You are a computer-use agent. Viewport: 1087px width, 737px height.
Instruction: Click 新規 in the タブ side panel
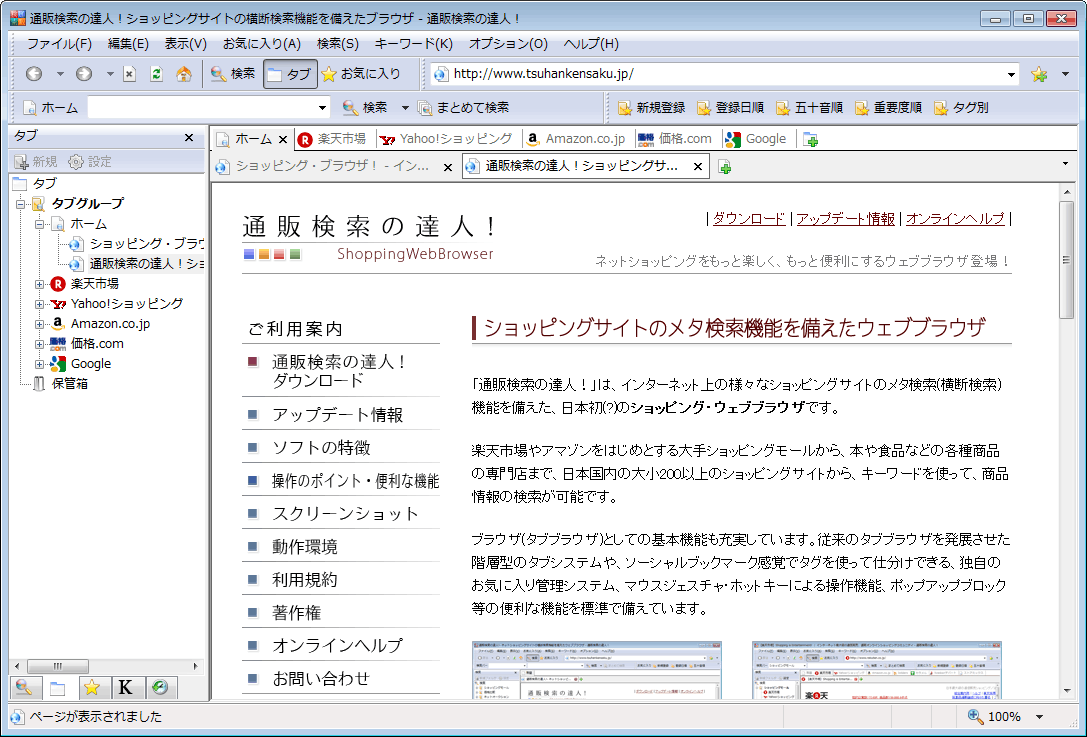point(35,162)
